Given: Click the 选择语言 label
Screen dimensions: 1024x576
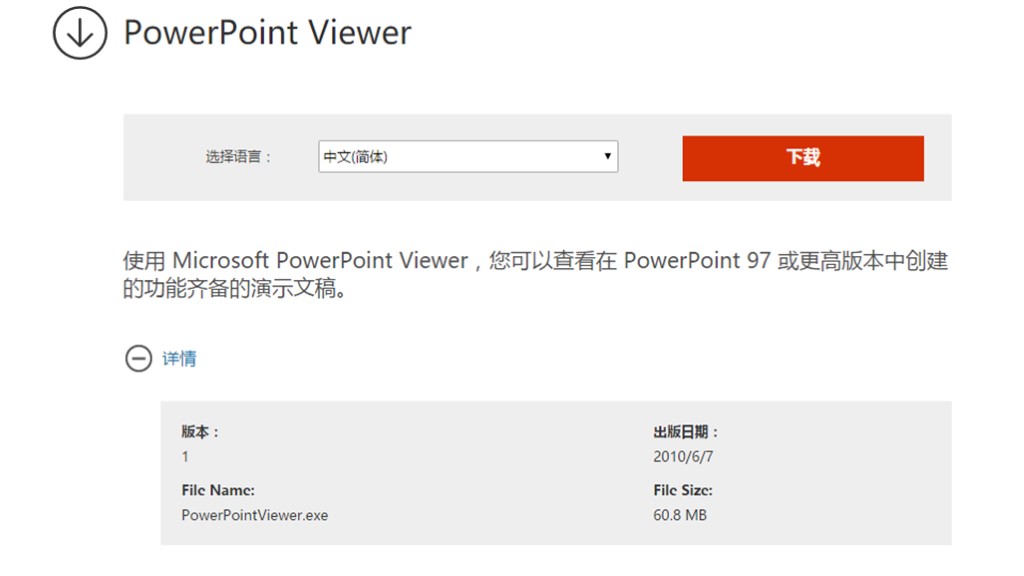Looking at the screenshot, I should tap(238, 157).
